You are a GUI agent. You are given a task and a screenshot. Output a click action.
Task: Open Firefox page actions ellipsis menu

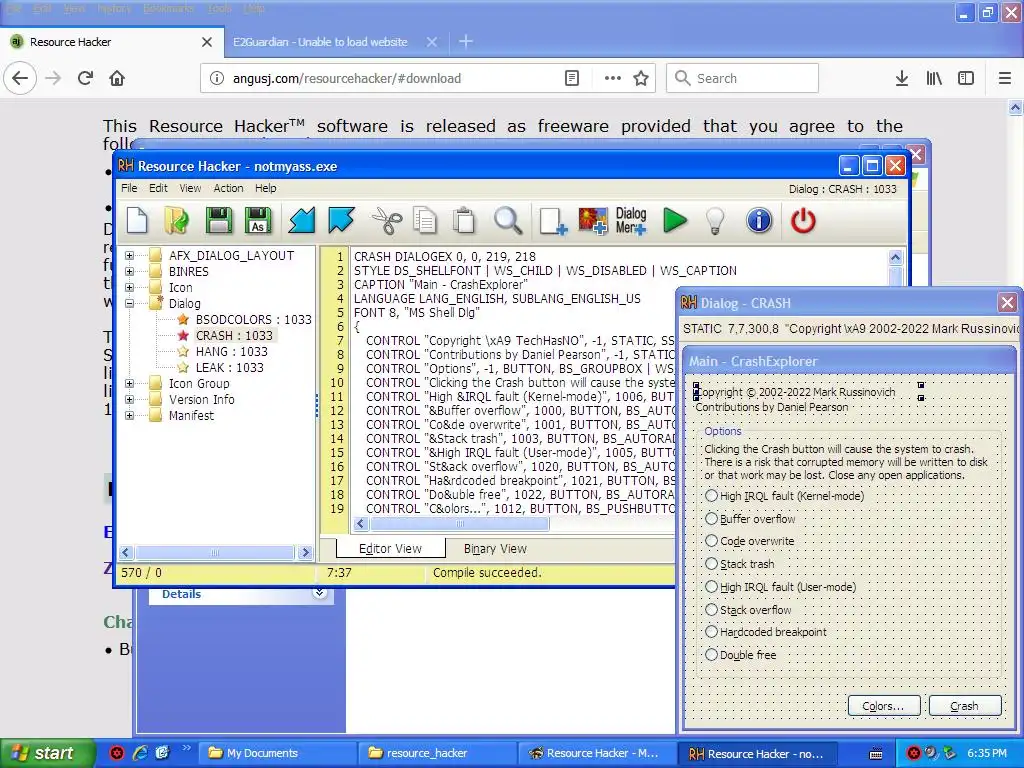pyautogui.click(x=613, y=78)
